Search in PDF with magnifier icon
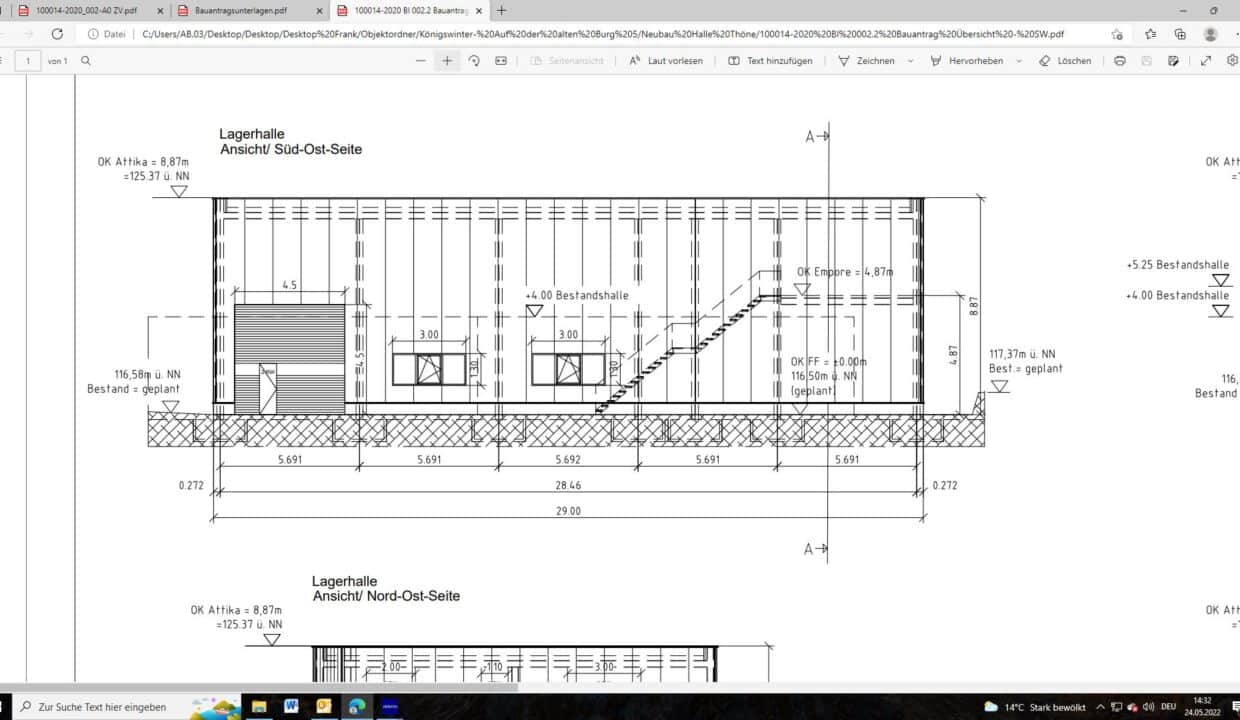1240x720 pixels. tap(86, 61)
